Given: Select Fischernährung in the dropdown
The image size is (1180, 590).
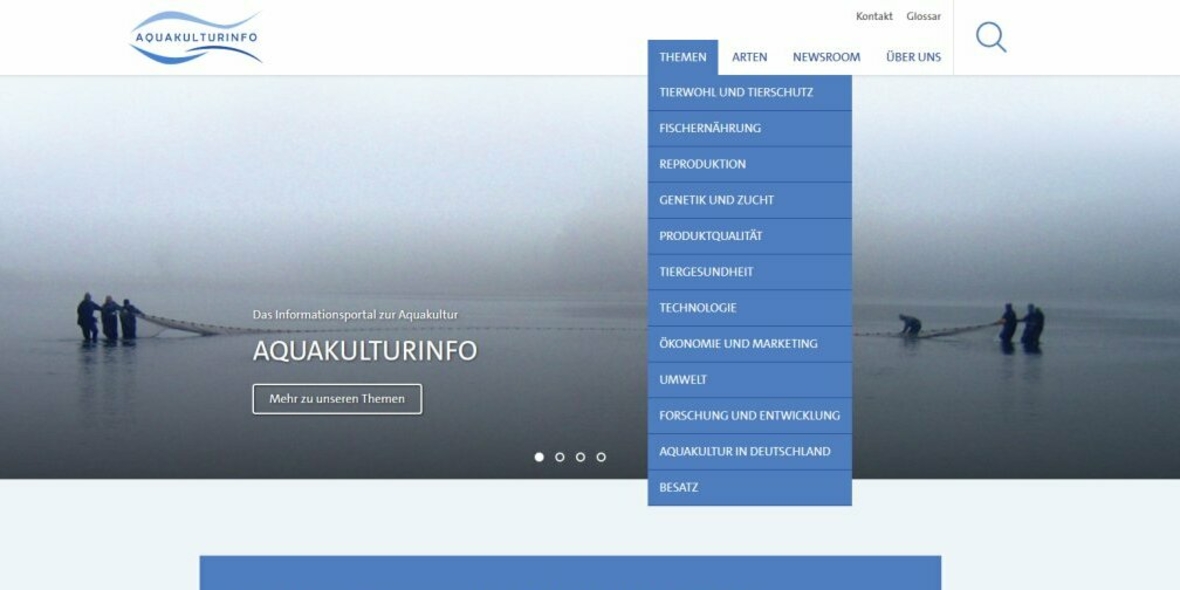Looking at the screenshot, I should pyautogui.click(x=710, y=128).
